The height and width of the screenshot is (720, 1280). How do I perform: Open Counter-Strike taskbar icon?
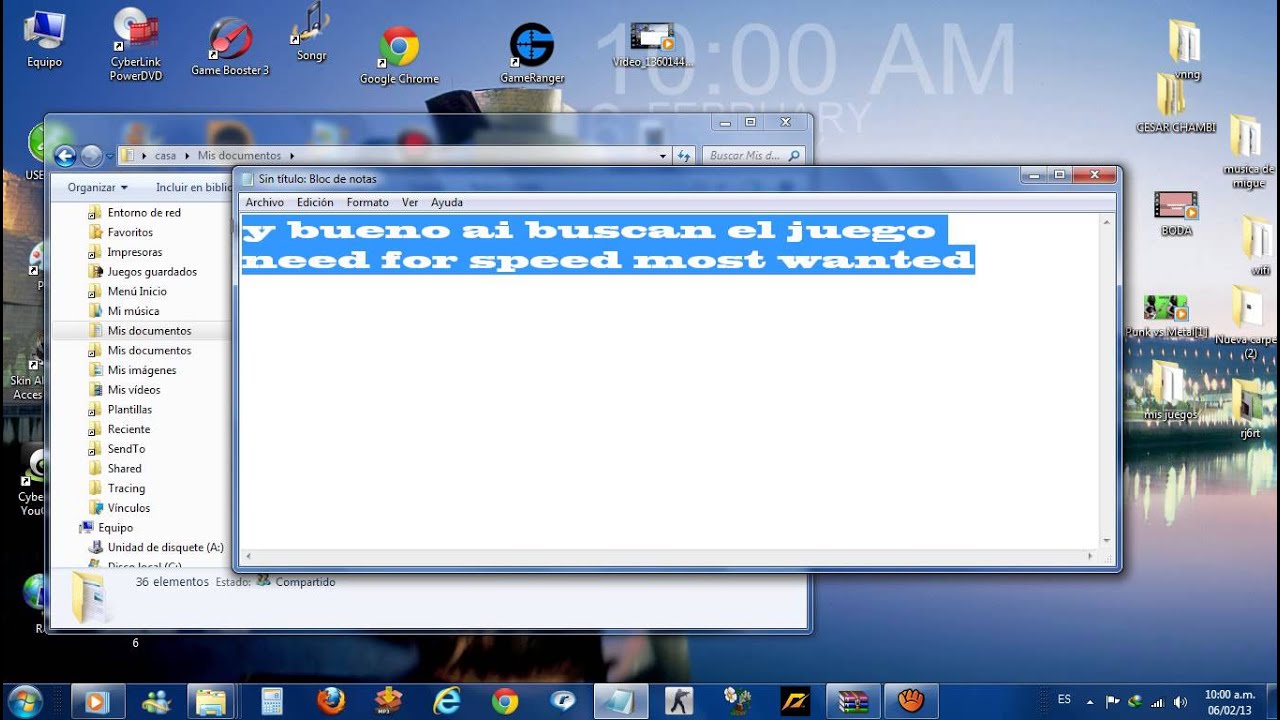click(x=679, y=701)
